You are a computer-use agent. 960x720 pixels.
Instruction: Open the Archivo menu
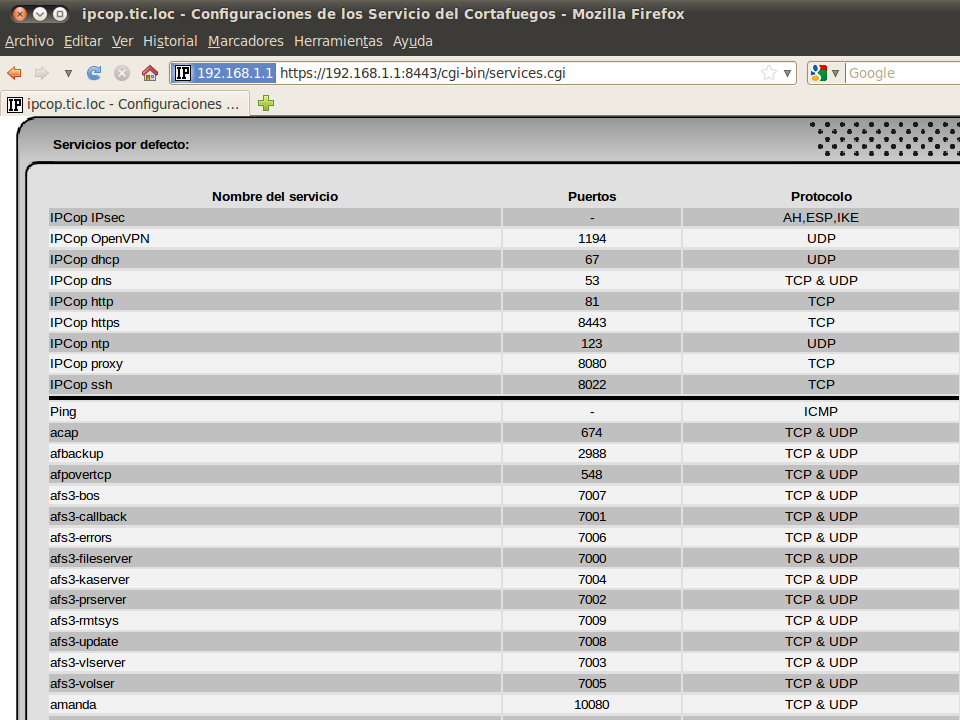tap(29, 41)
